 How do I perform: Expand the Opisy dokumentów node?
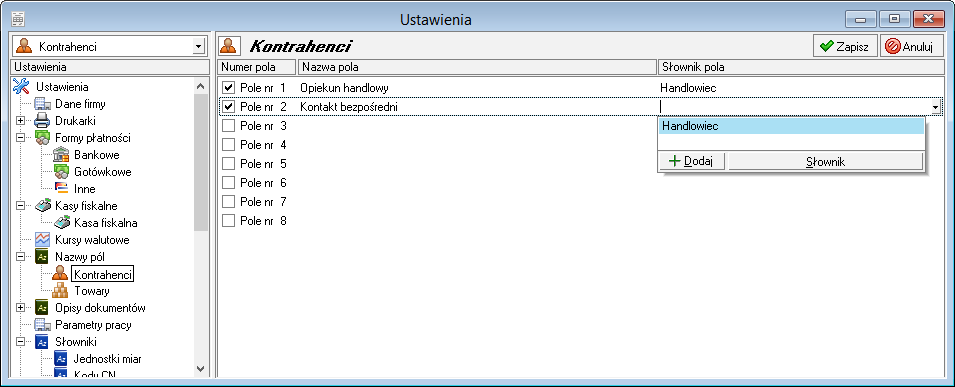(x=21, y=308)
